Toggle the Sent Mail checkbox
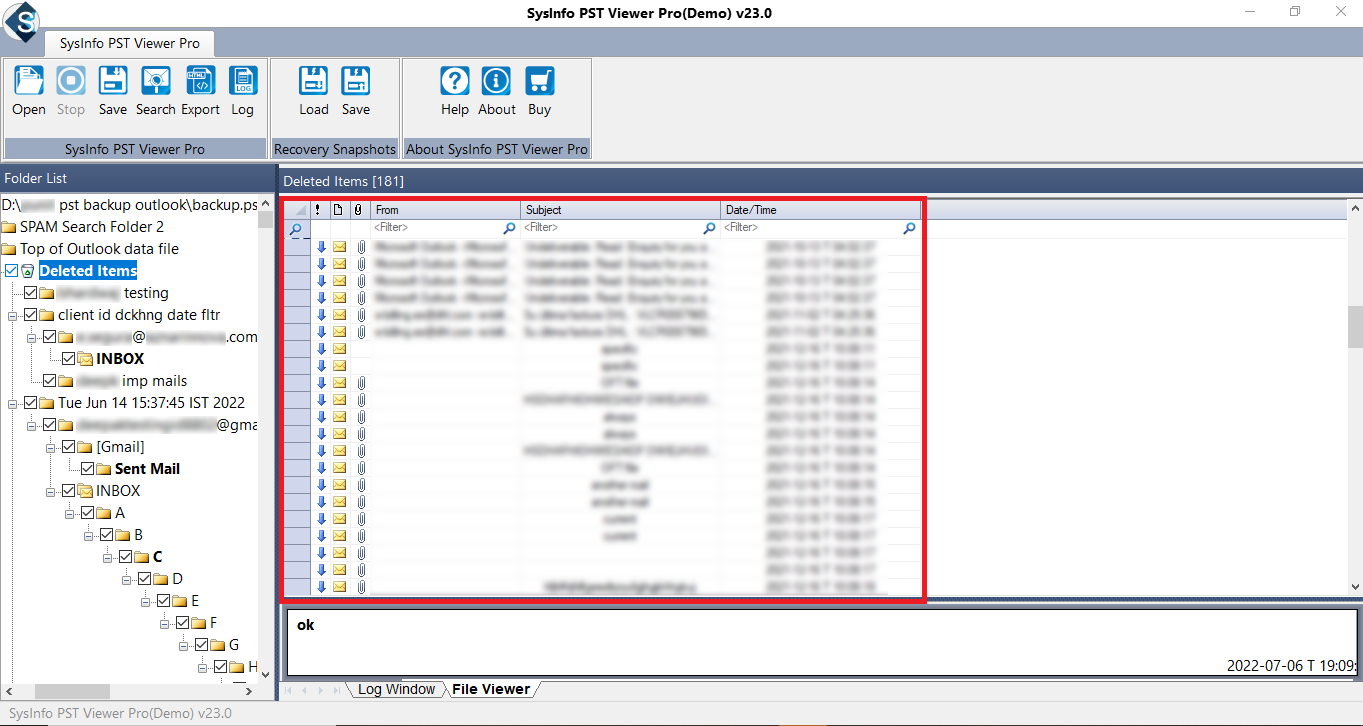Image resolution: width=1363 pixels, height=726 pixels. [x=87, y=469]
